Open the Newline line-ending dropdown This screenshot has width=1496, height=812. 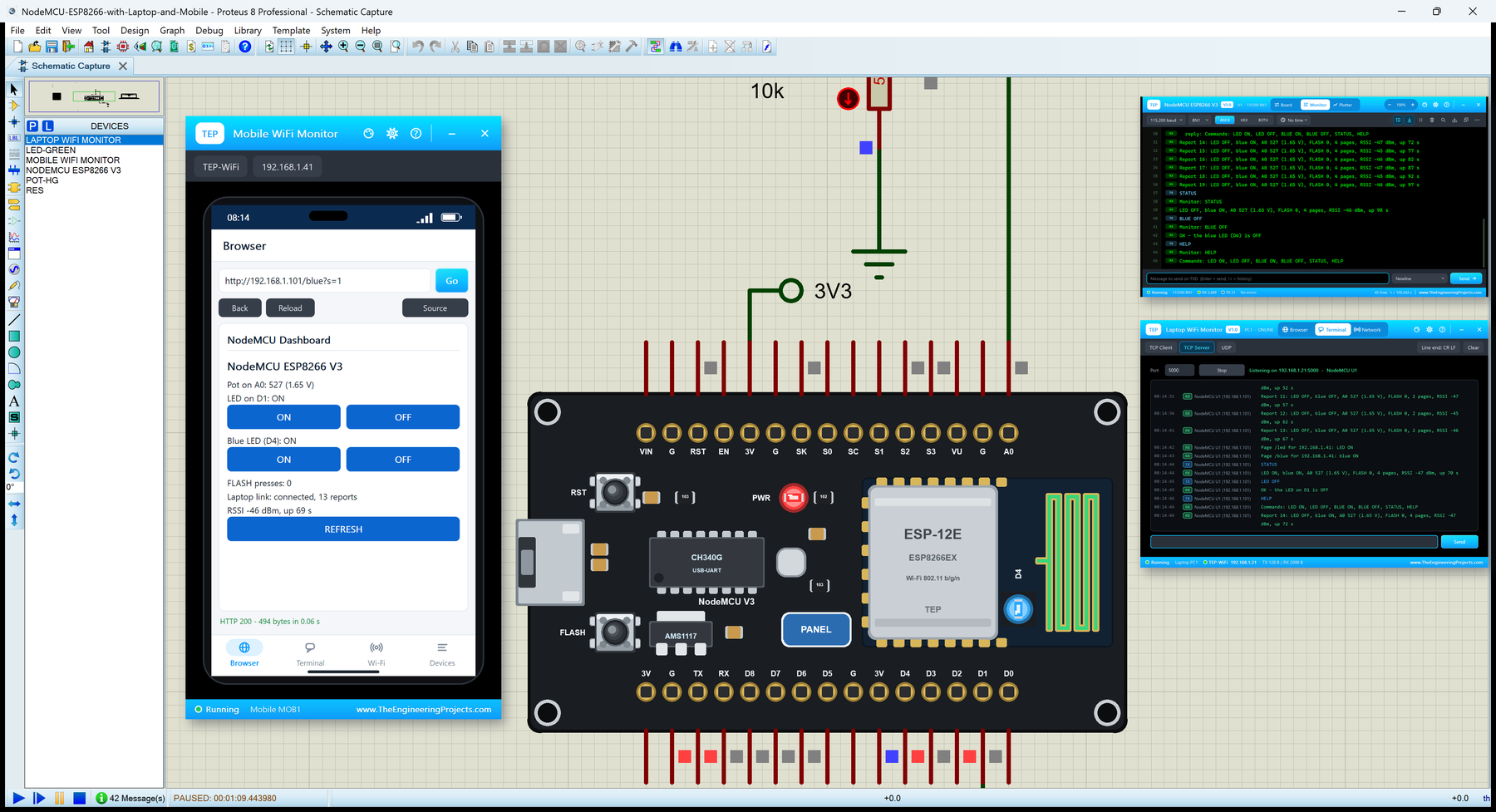[1420, 278]
